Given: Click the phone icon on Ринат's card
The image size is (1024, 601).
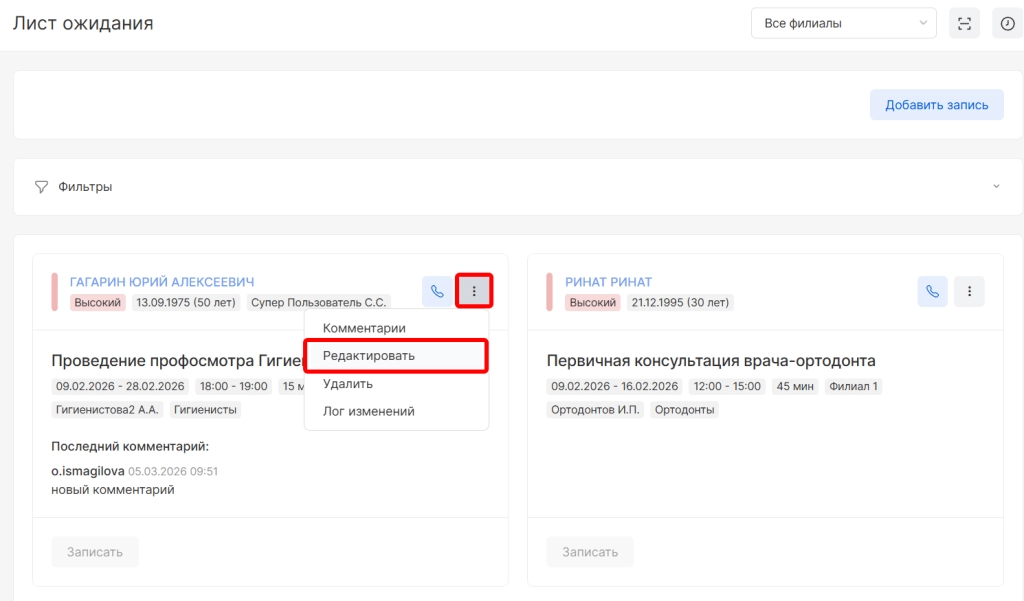Looking at the screenshot, I should (932, 291).
